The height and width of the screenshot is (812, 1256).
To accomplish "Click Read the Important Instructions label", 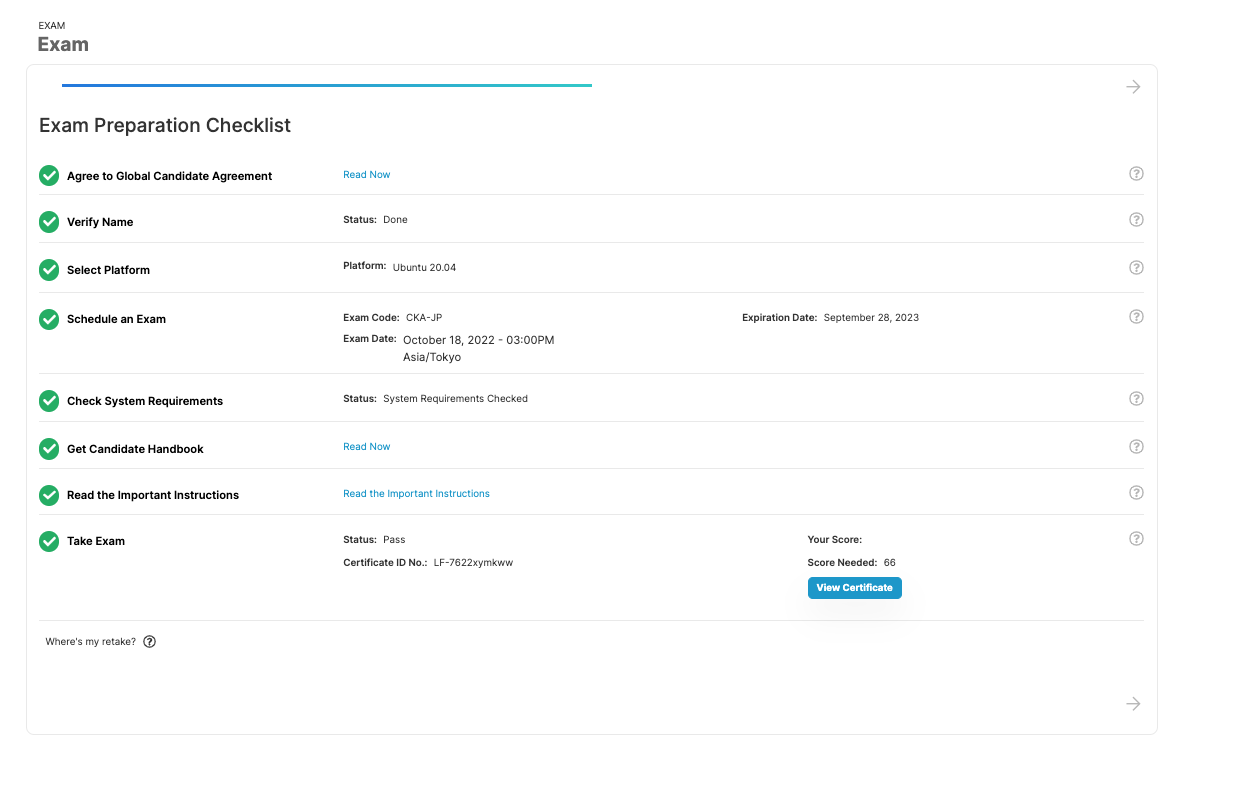I will tap(153, 495).
